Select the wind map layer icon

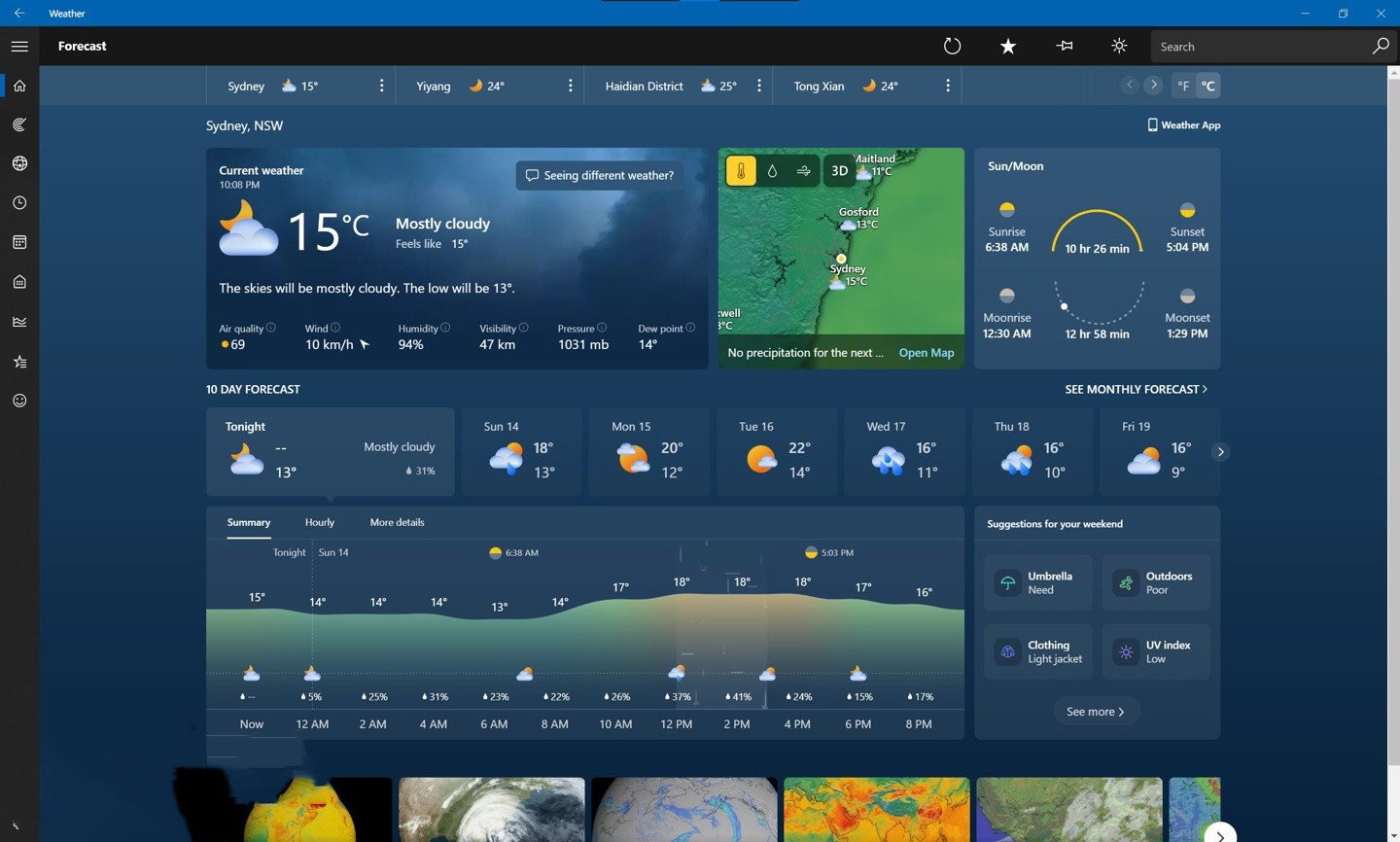pos(803,171)
